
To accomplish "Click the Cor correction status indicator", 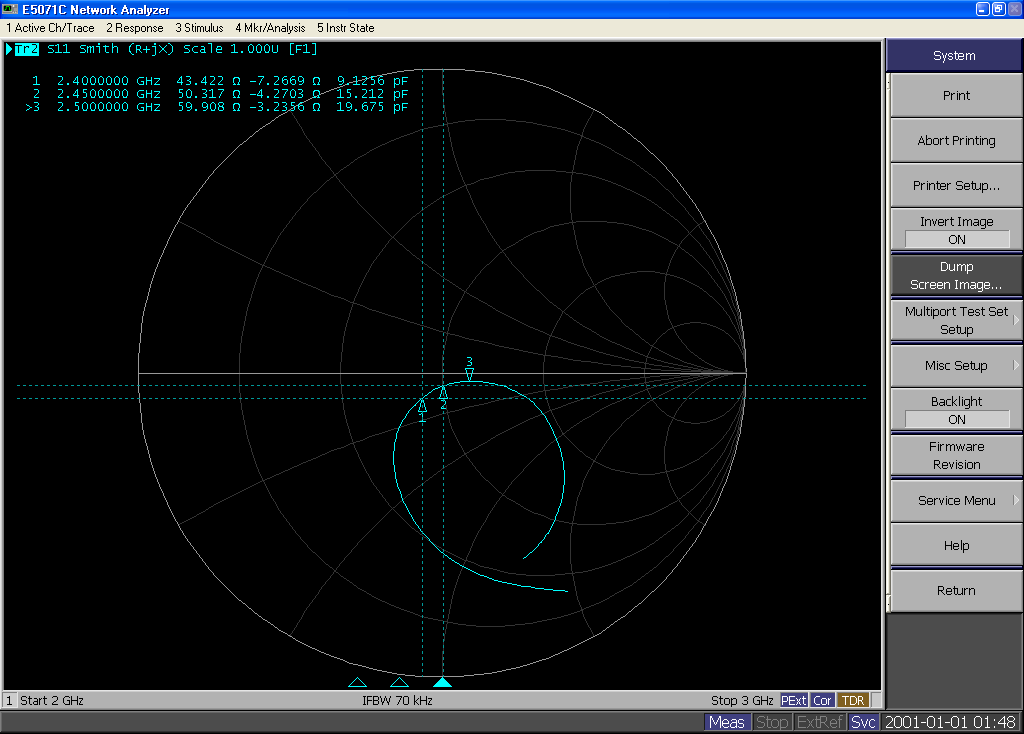I will 822,700.
